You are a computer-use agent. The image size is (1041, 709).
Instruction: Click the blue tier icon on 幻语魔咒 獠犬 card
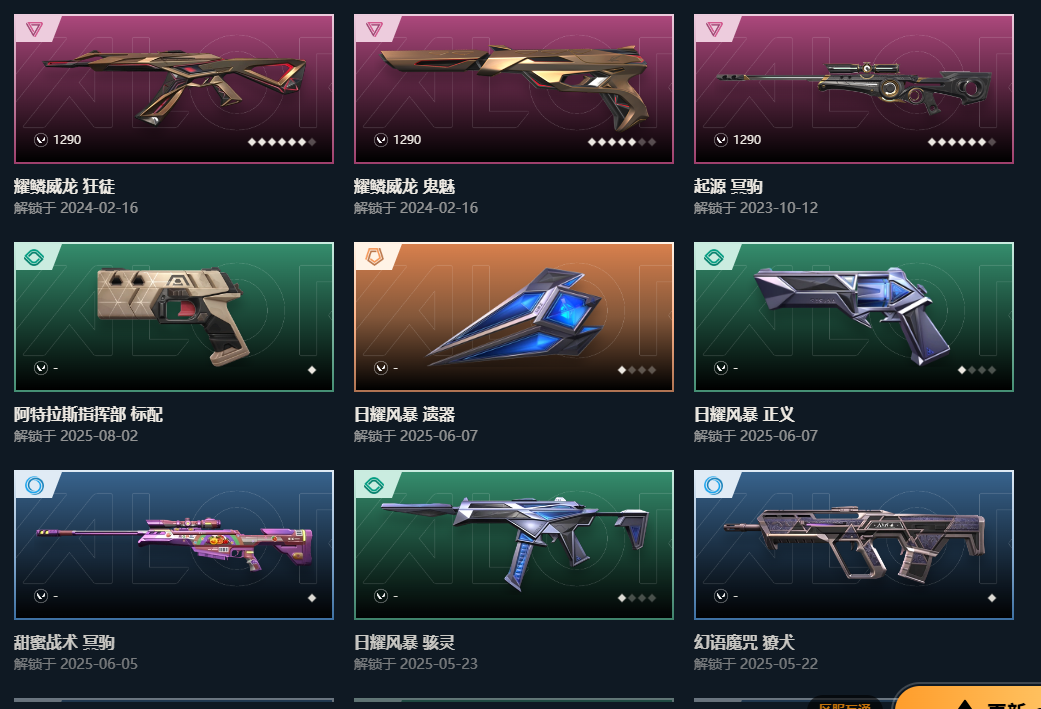pyautogui.click(x=714, y=485)
